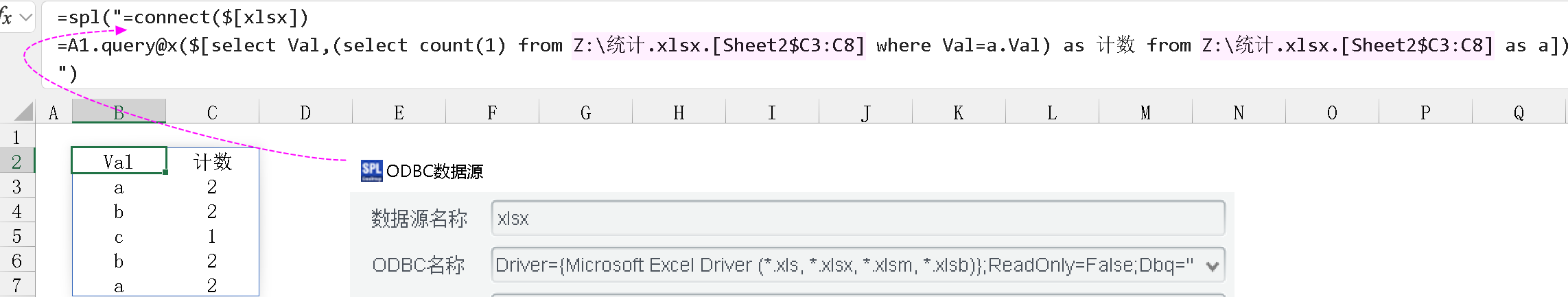This screenshot has width=1568, height=297.
Task: Select column H header
Action: pyautogui.click(x=679, y=112)
